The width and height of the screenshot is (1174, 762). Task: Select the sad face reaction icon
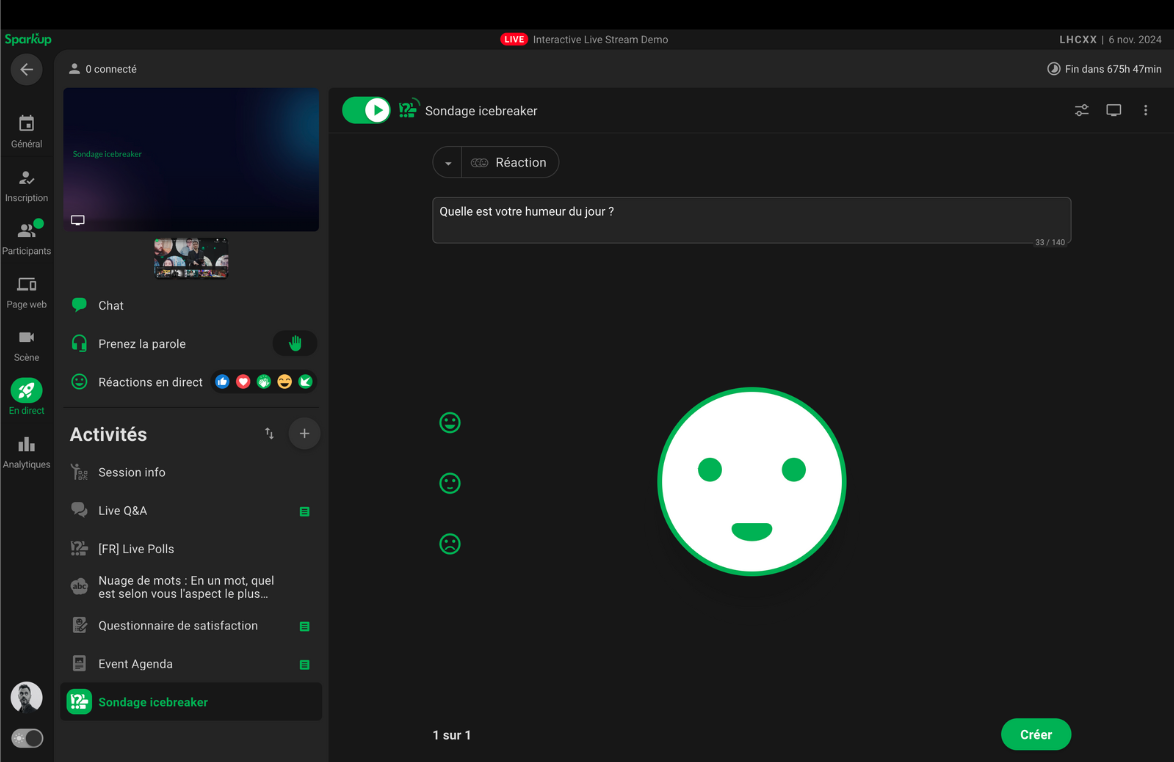450,544
